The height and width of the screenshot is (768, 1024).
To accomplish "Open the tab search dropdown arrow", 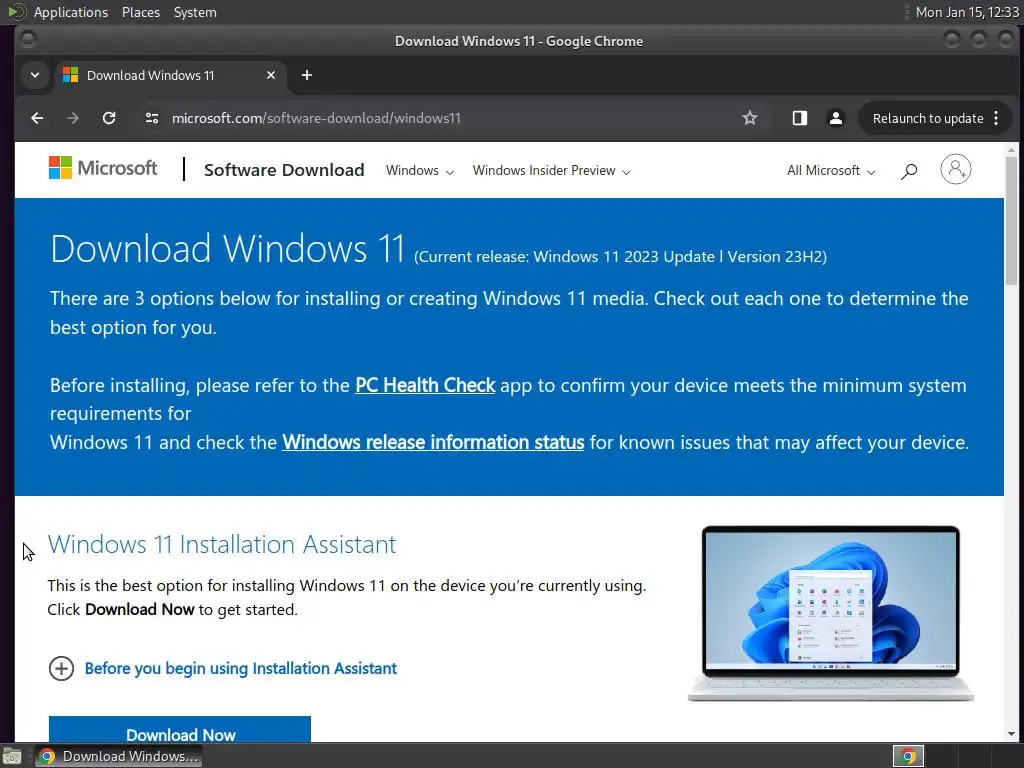I will point(35,75).
